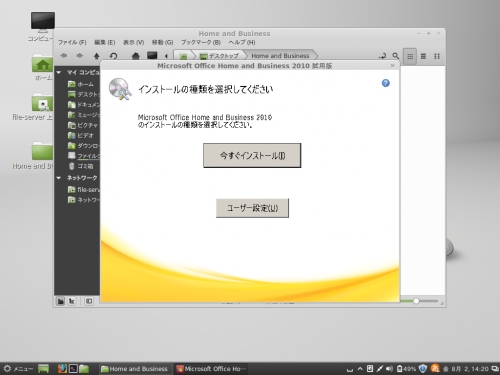Image resolution: width=500 pixels, height=375 pixels.
Task: Click the ユーザー設定 button
Action: coord(252,208)
